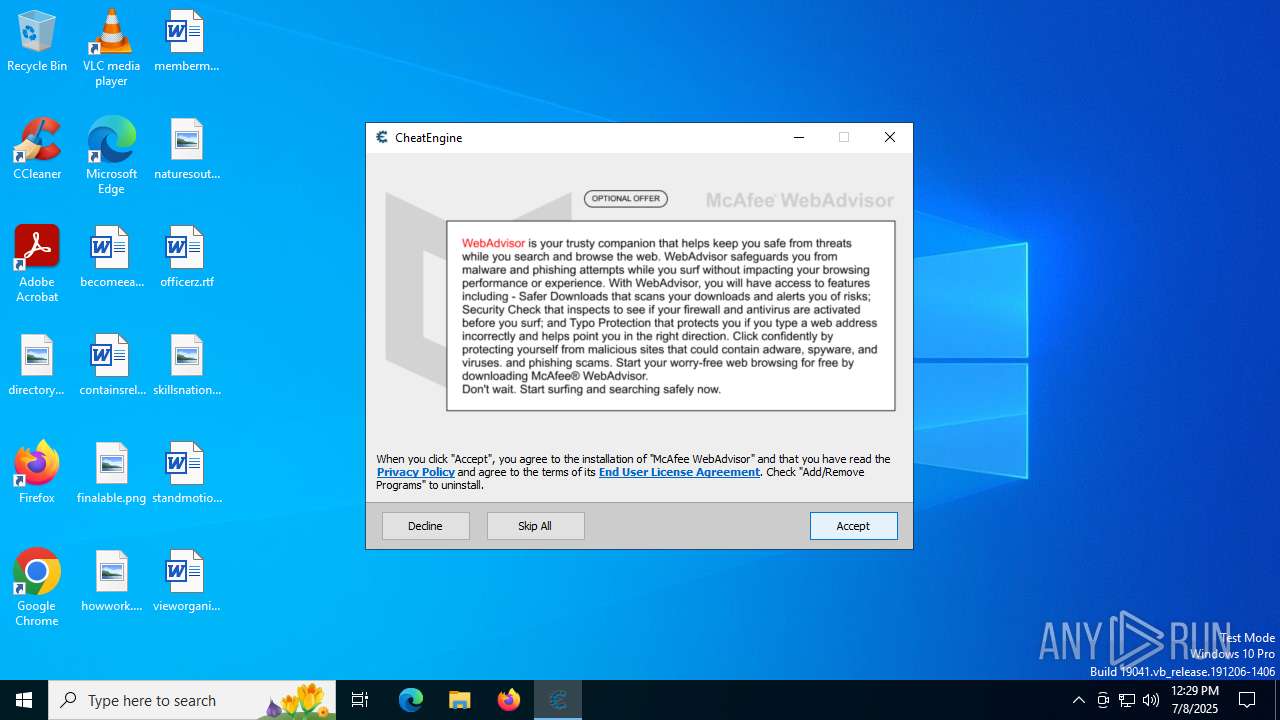The width and height of the screenshot is (1280, 720).
Task: Select officerz.rtf document icon
Action: [x=186, y=257]
